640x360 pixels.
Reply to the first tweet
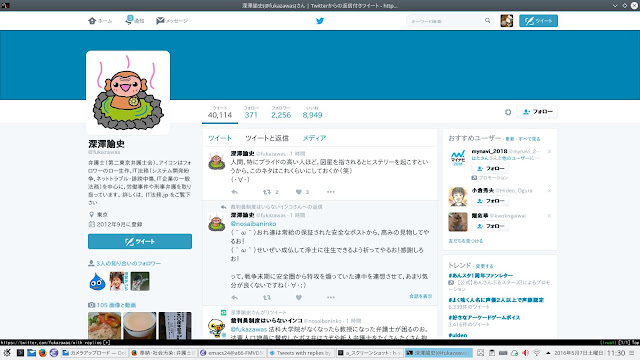click(x=234, y=192)
